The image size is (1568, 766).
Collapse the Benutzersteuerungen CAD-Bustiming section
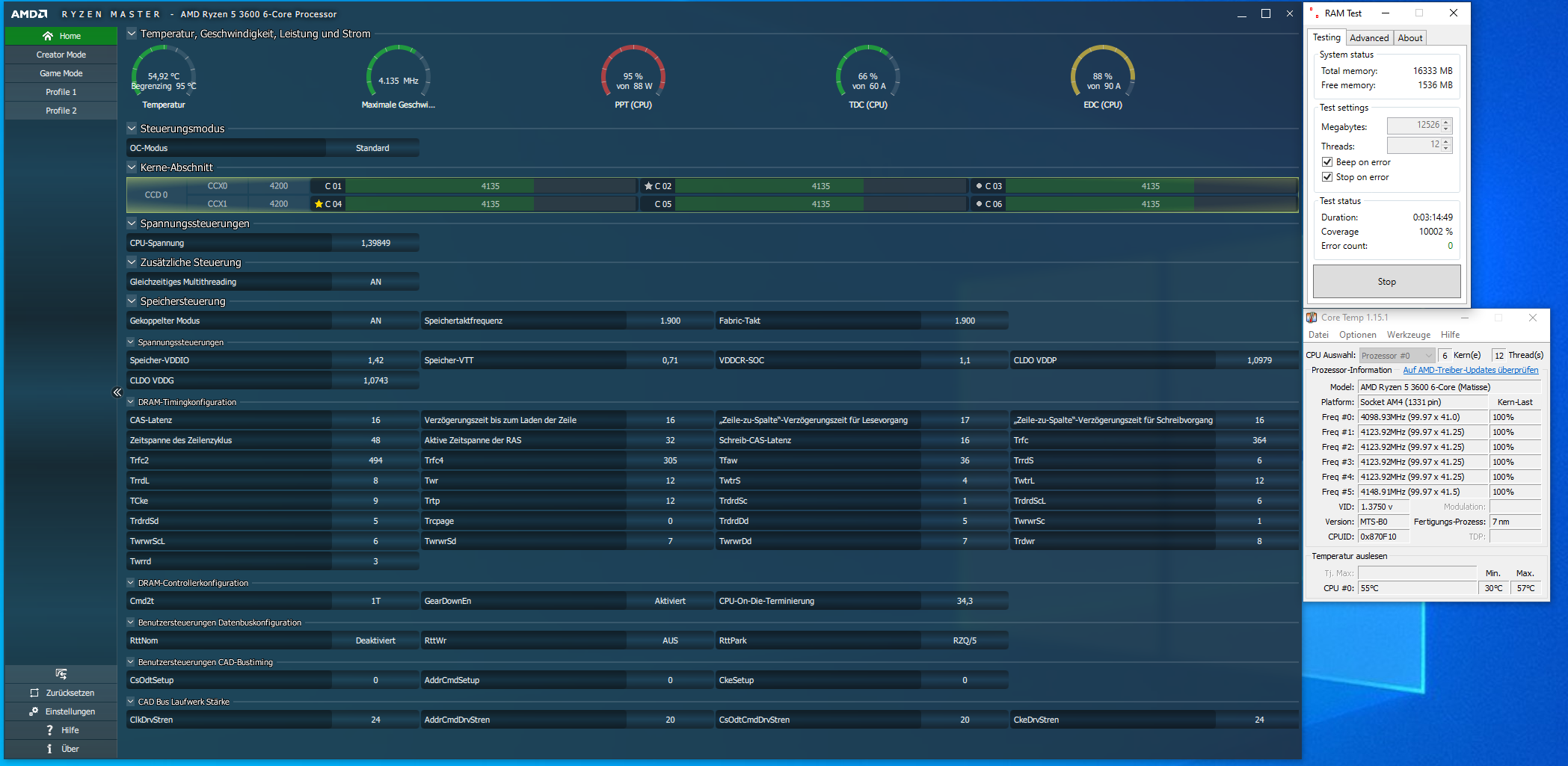point(131,662)
